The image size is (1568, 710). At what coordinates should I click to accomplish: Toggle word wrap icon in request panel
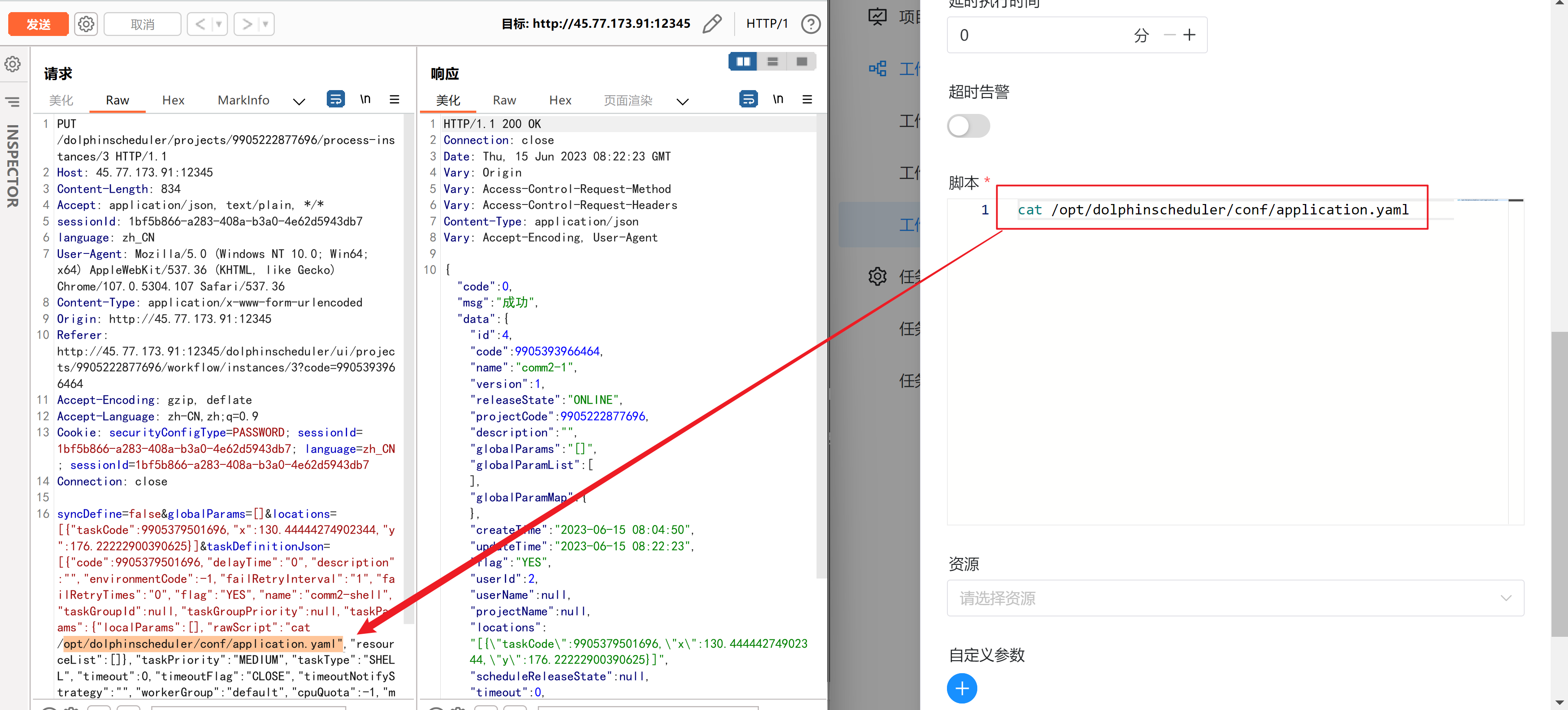point(335,99)
